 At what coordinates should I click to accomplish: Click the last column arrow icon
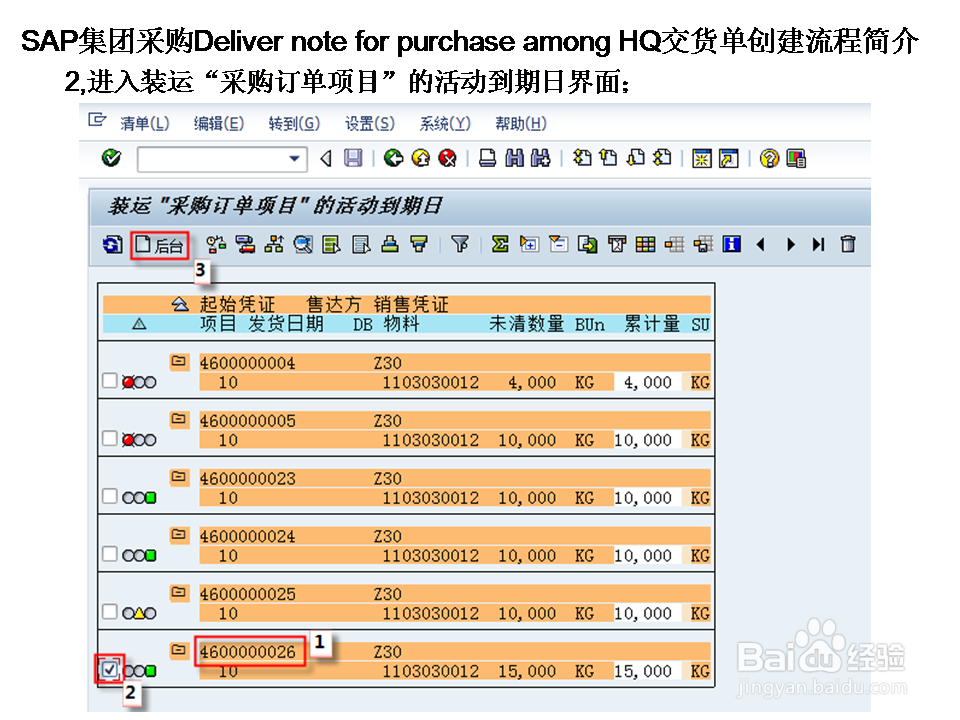coord(819,245)
